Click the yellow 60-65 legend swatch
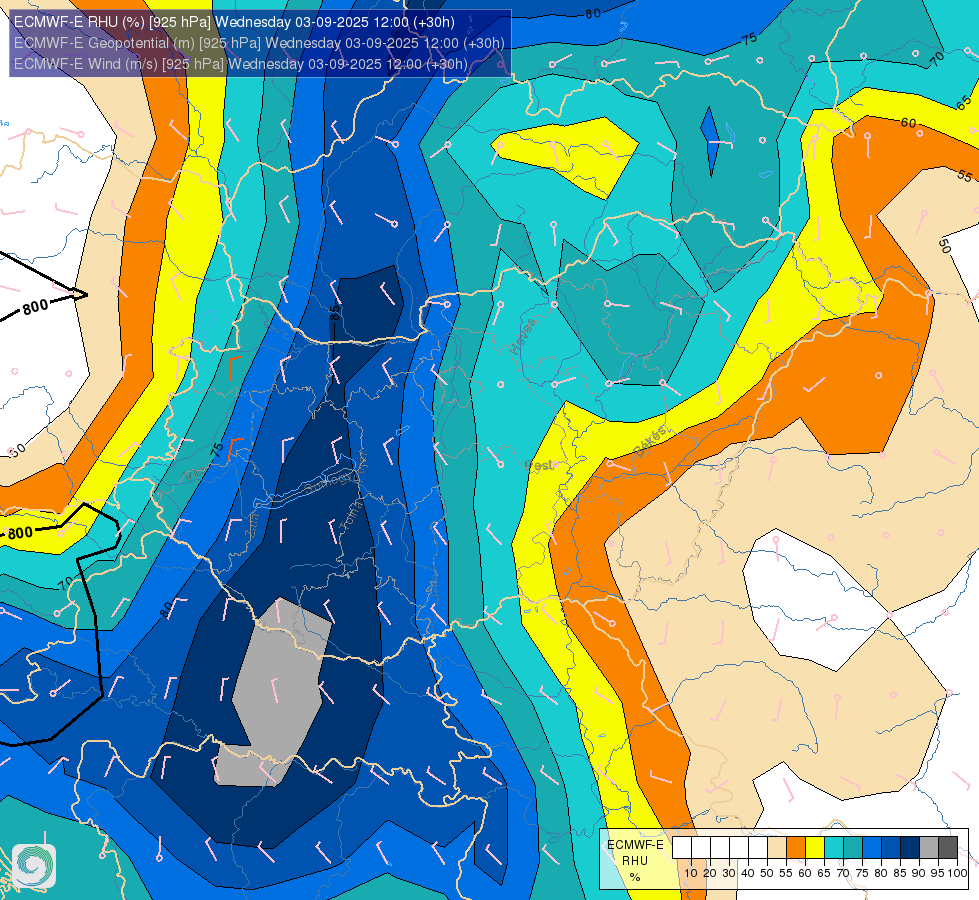This screenshot has width=979, height=900. point(815,848)
